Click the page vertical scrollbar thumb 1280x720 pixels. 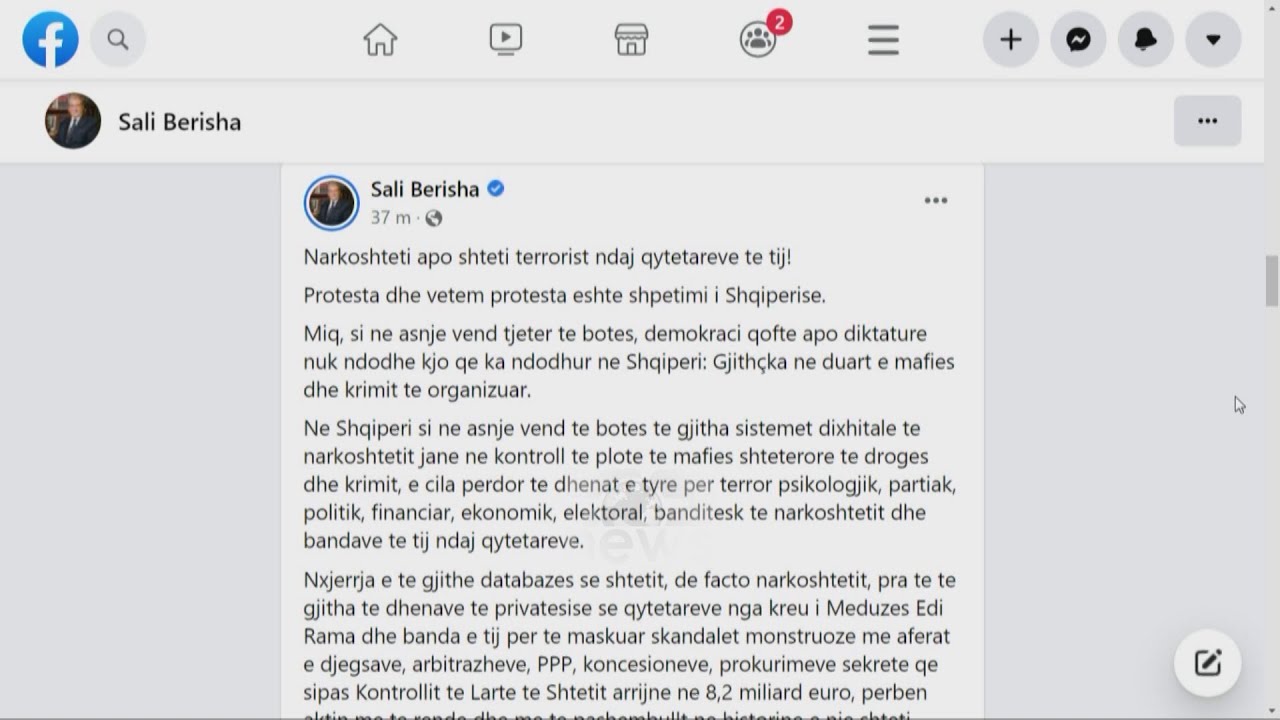pyautogui.click(x=1271, y=280)
